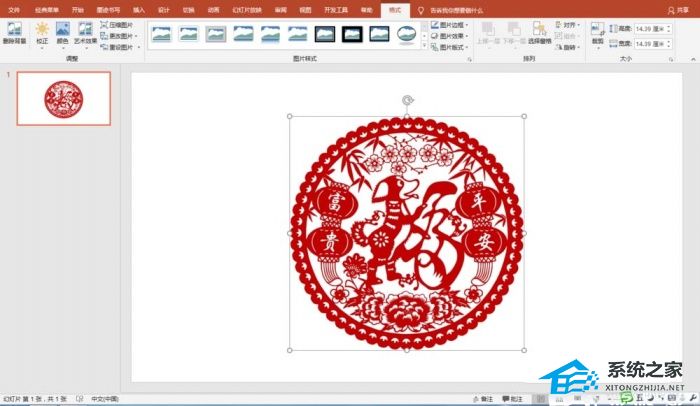Apply the oval picture style
The width and height of the screenshot is (700, 406).
(406, 34)
